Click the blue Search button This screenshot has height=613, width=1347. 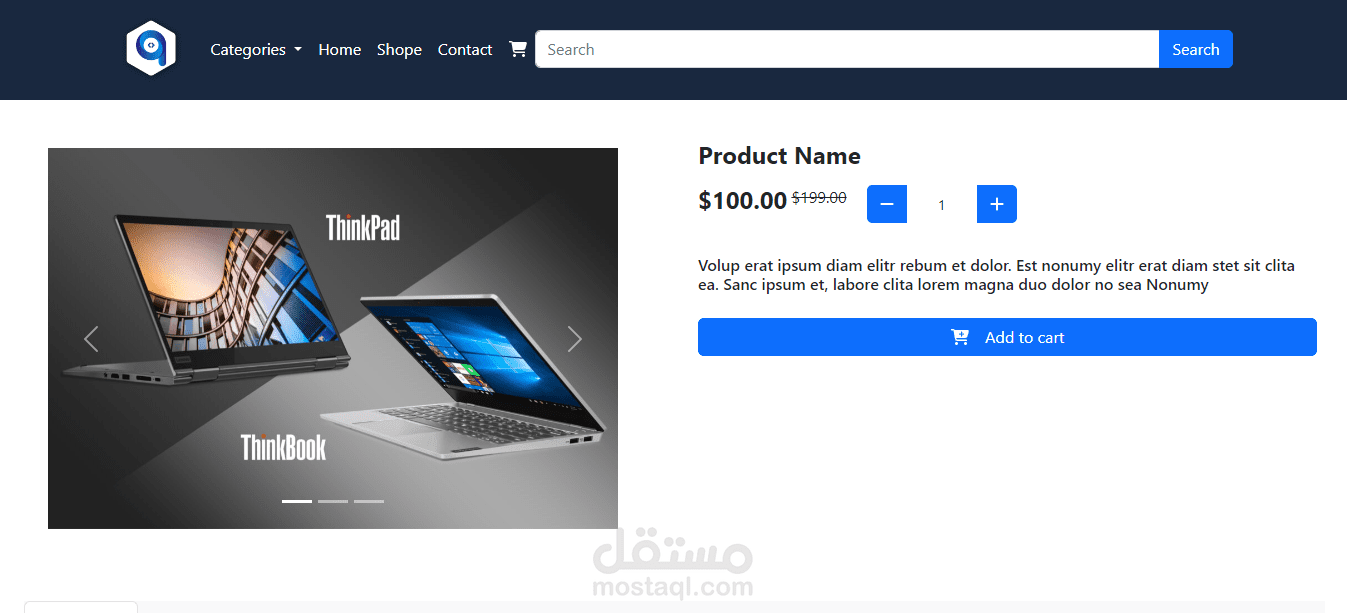(1196, 49)
